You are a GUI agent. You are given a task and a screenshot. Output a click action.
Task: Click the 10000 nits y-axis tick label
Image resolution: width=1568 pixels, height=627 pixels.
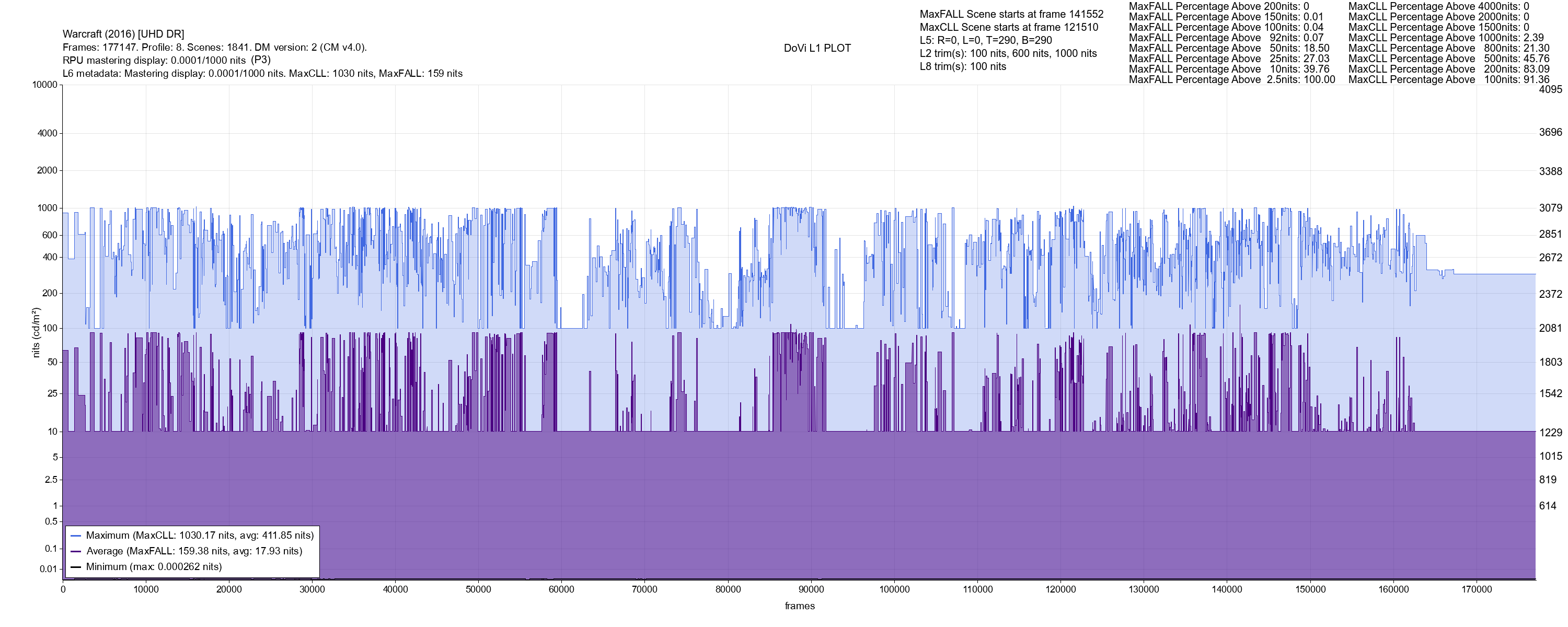tap(44, 85)
